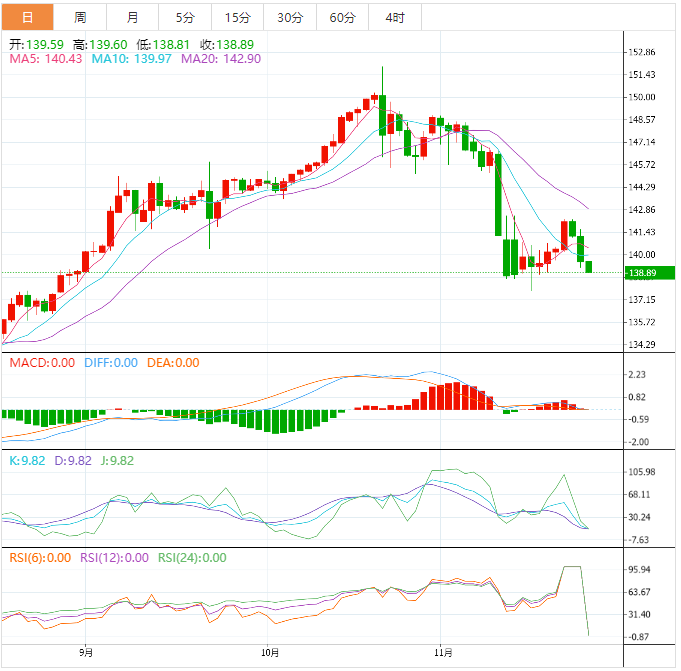Select the 日 (daily) chart tab

27,17
